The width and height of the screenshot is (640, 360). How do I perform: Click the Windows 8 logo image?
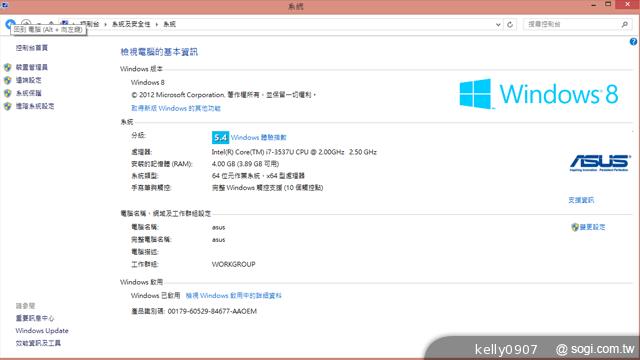click(539, 94)
